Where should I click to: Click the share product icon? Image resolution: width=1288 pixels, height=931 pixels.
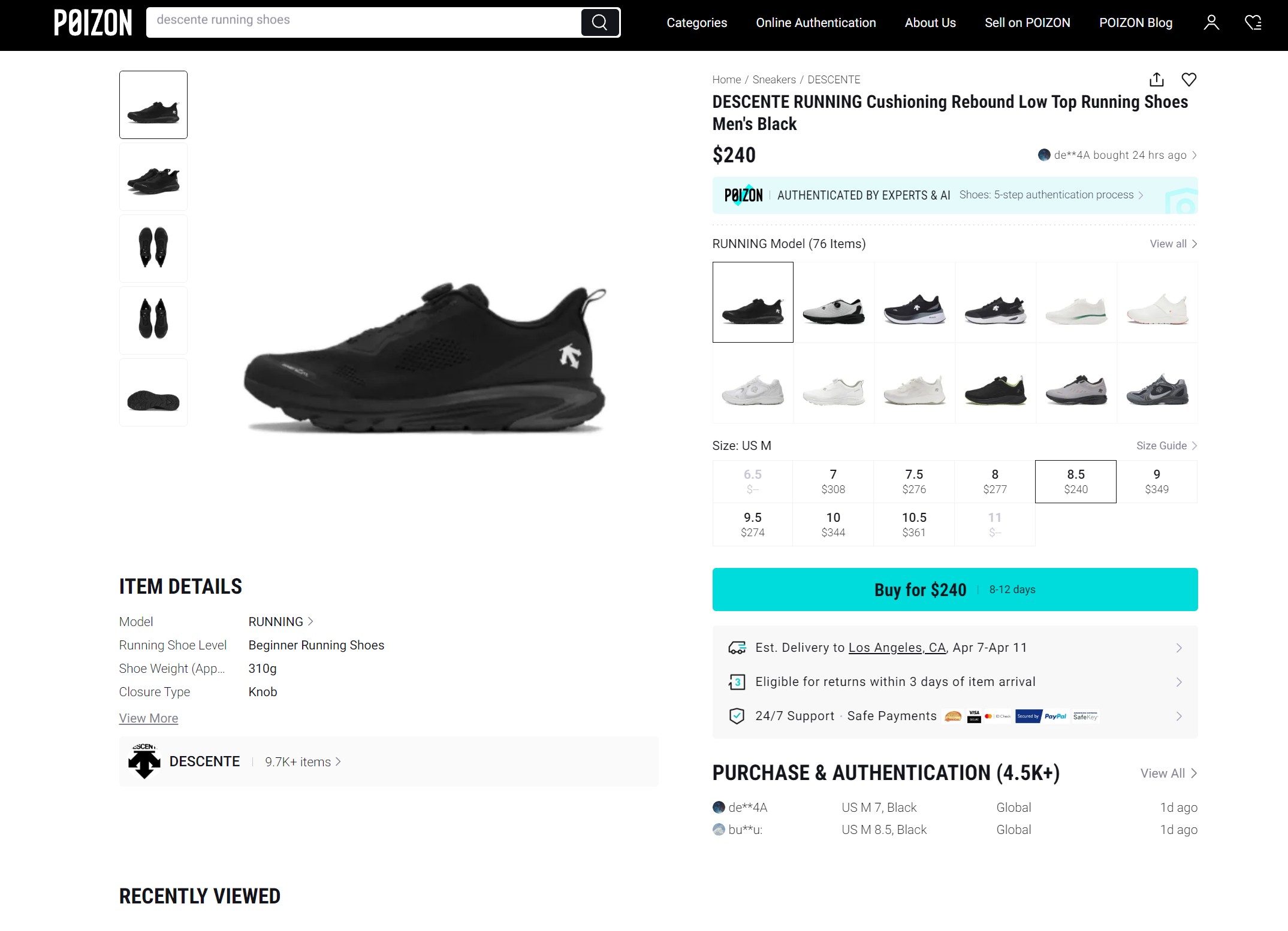coord(1156,80)
